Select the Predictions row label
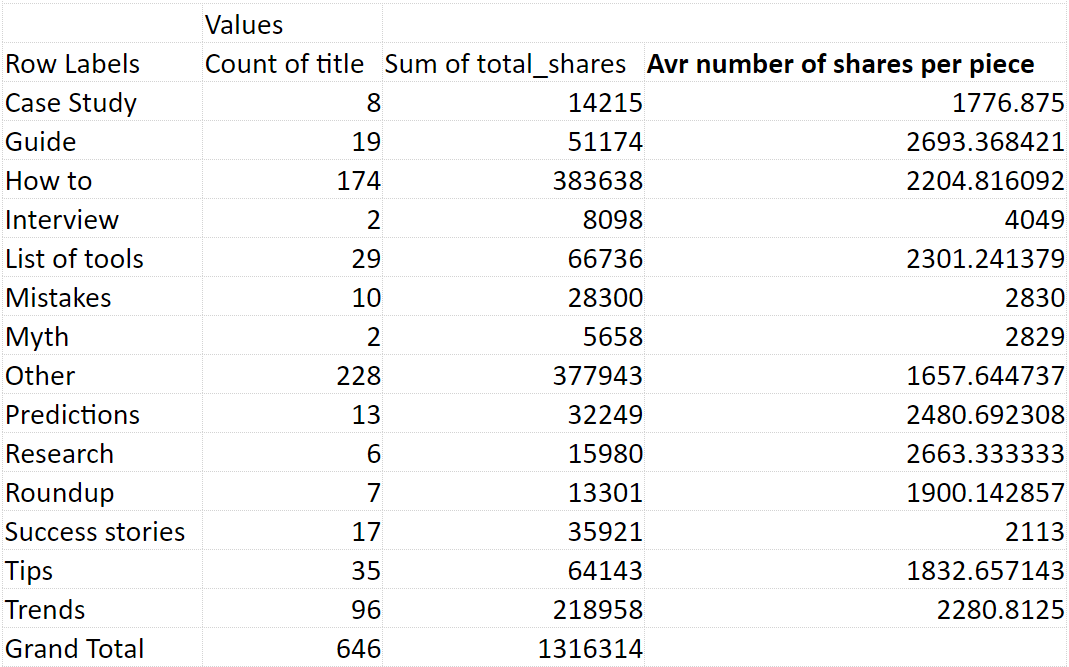 pyautogui.click(x=102, y=415)
